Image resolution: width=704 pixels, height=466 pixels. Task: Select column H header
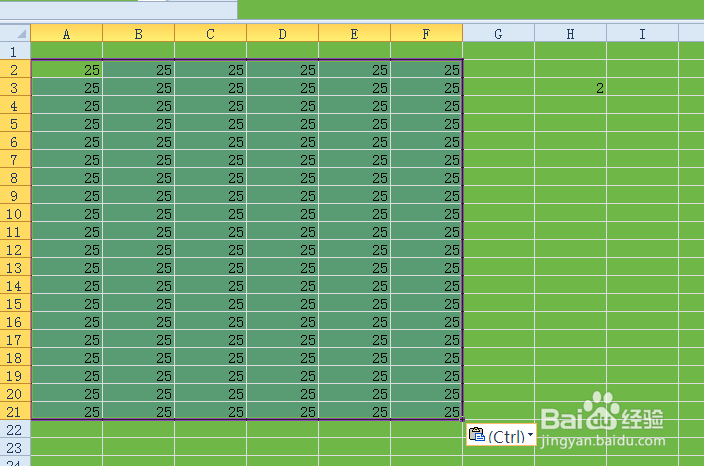[x=570, y=33]
